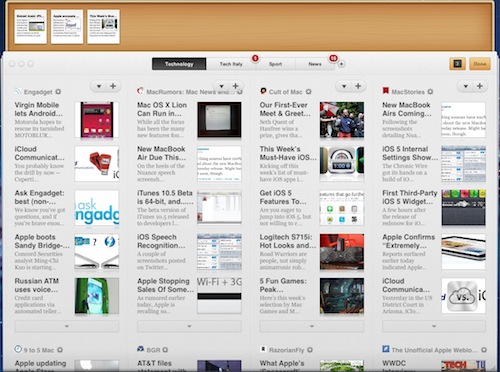Open the dropdown arrow above Cult of Mac column
The height and width of the screenshot is (372, 500).
click(344, 86)
